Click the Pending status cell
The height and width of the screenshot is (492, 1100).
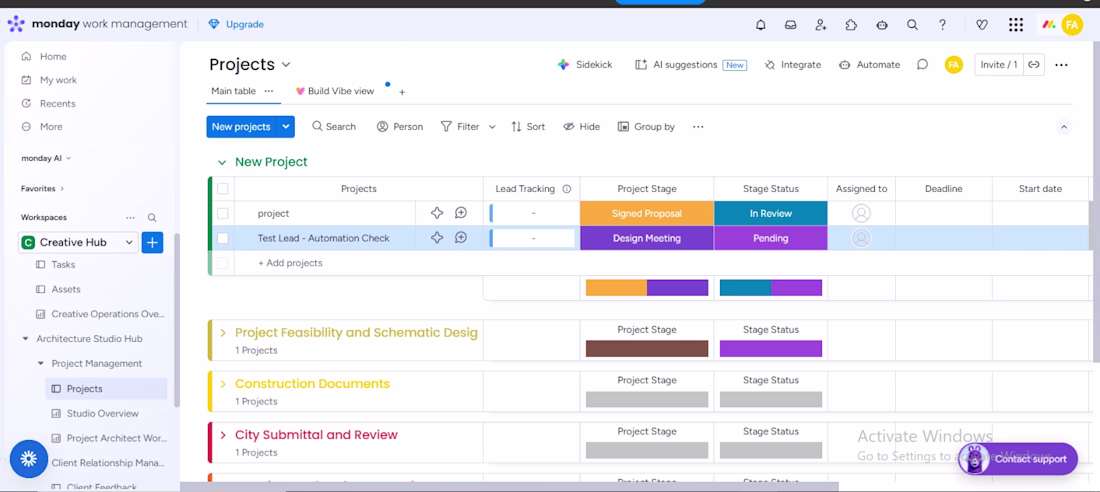pos(771,238)
